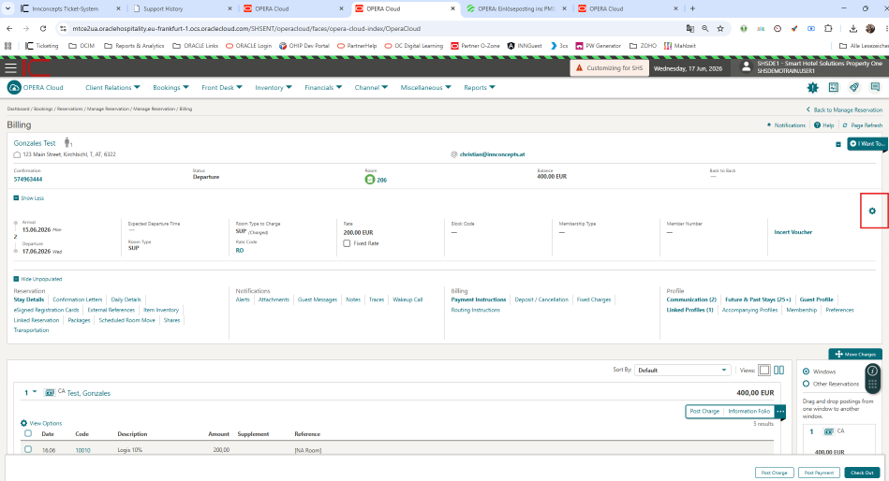This screenshot has width=889, height=481.
Task: Click the Post Payment button
Action: (x=819, y=472)
